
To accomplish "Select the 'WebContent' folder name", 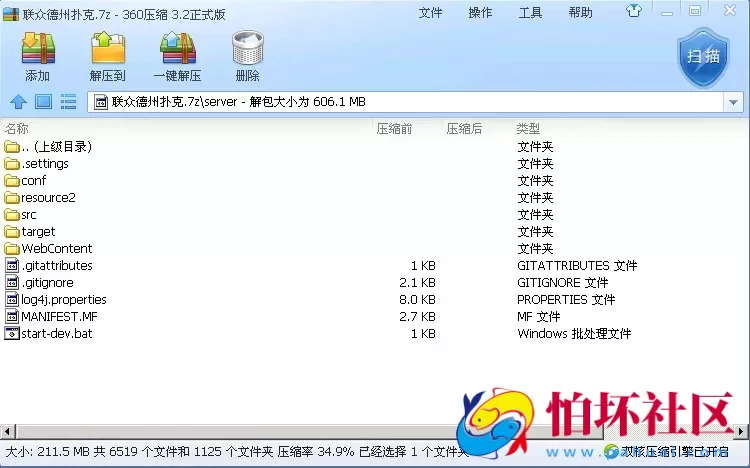I will (56, 249).
